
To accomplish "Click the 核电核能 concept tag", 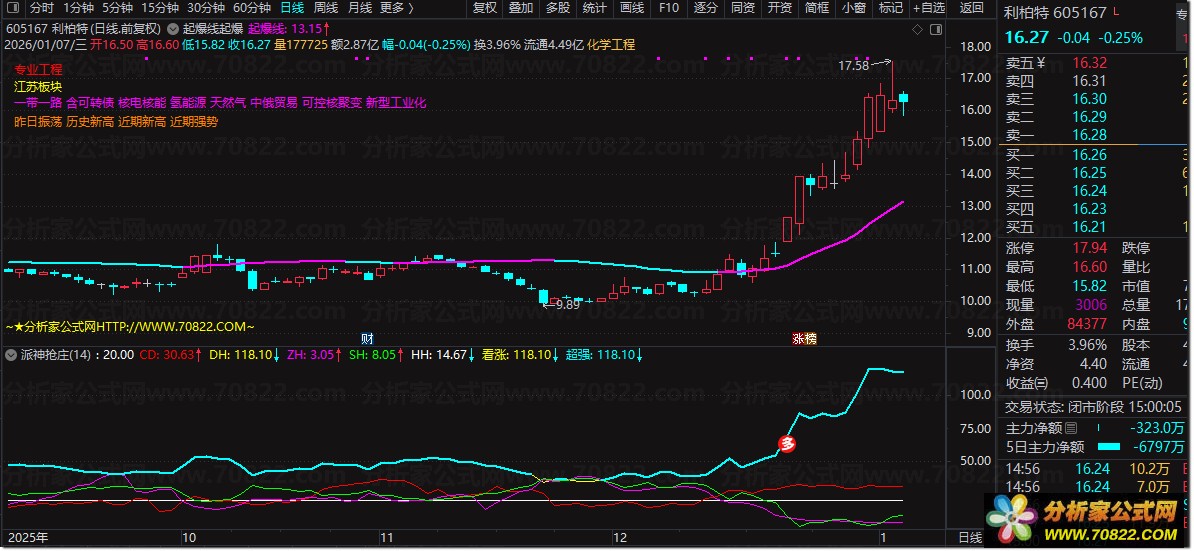I will [142, 104].
